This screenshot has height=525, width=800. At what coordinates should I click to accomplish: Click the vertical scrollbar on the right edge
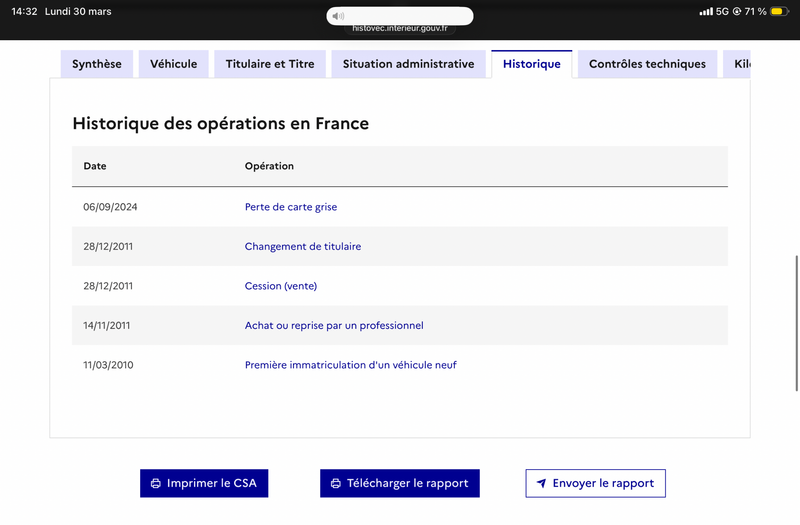pos(796,320)
